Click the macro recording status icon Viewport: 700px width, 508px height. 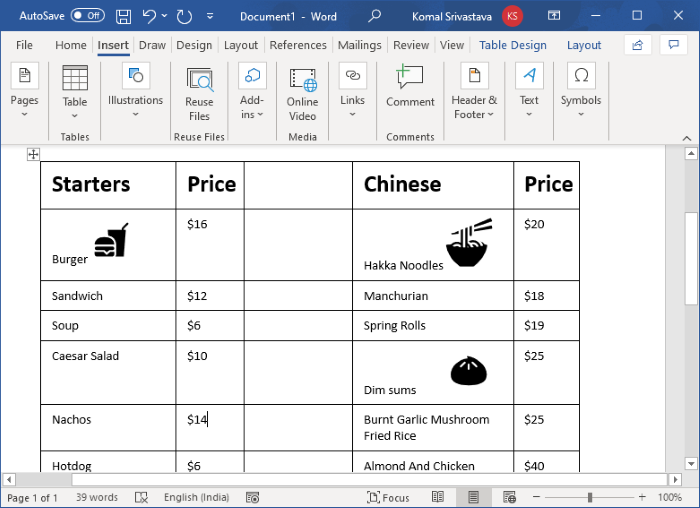252,497
